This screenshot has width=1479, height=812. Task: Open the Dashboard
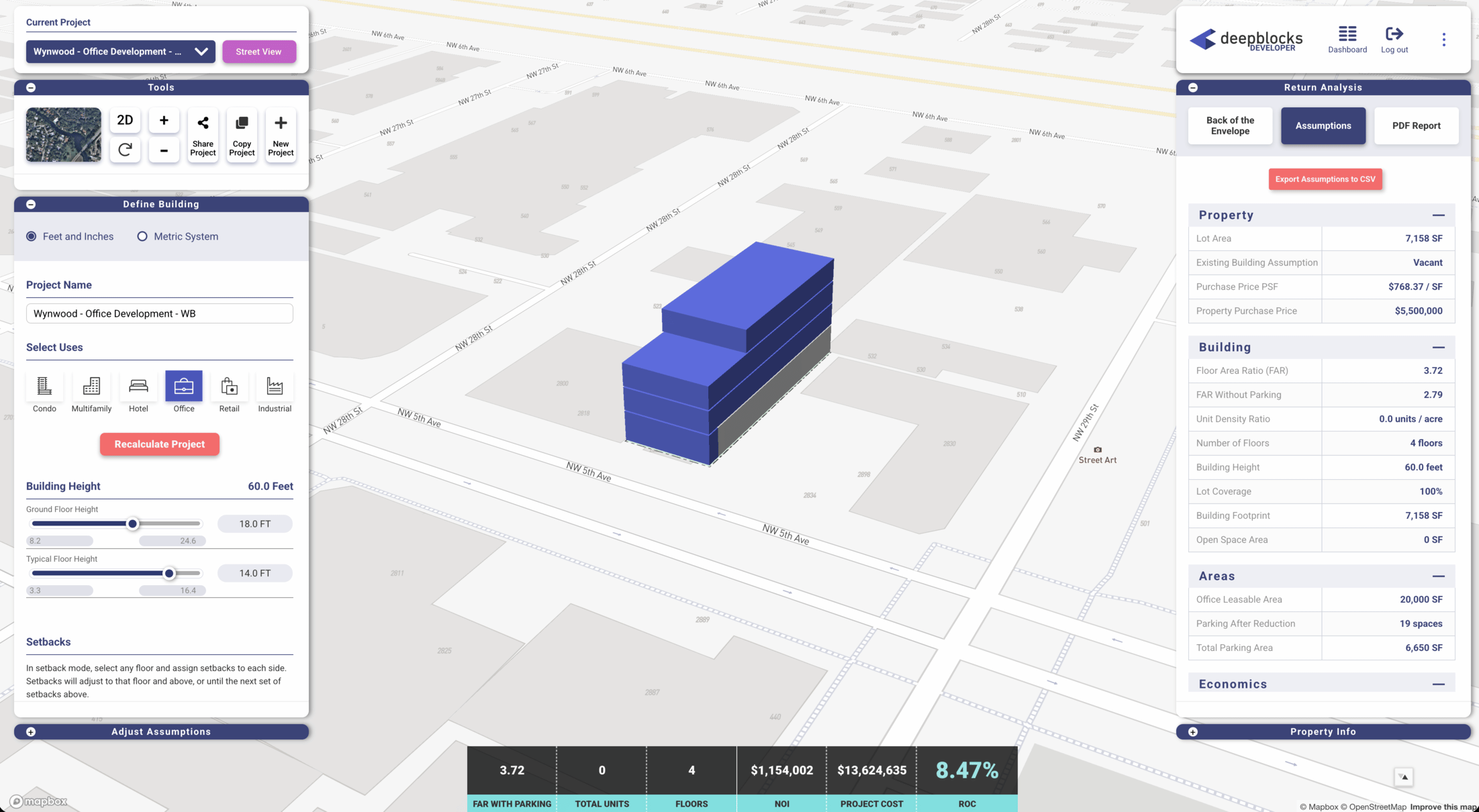1347,40
